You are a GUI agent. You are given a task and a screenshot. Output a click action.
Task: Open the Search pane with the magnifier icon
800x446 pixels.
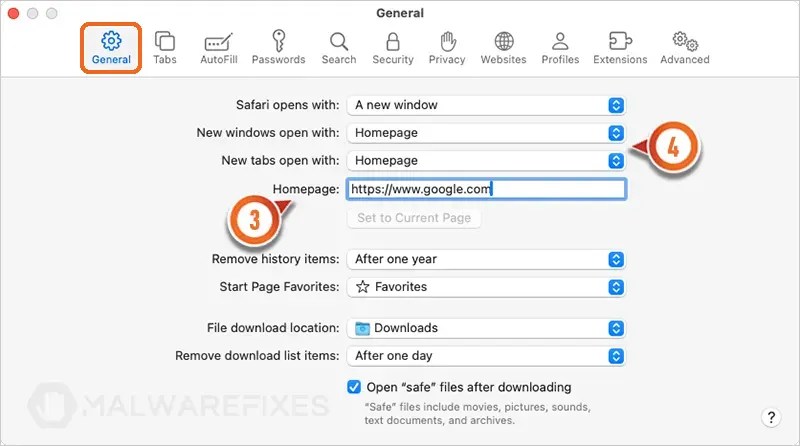pos(339,48)
